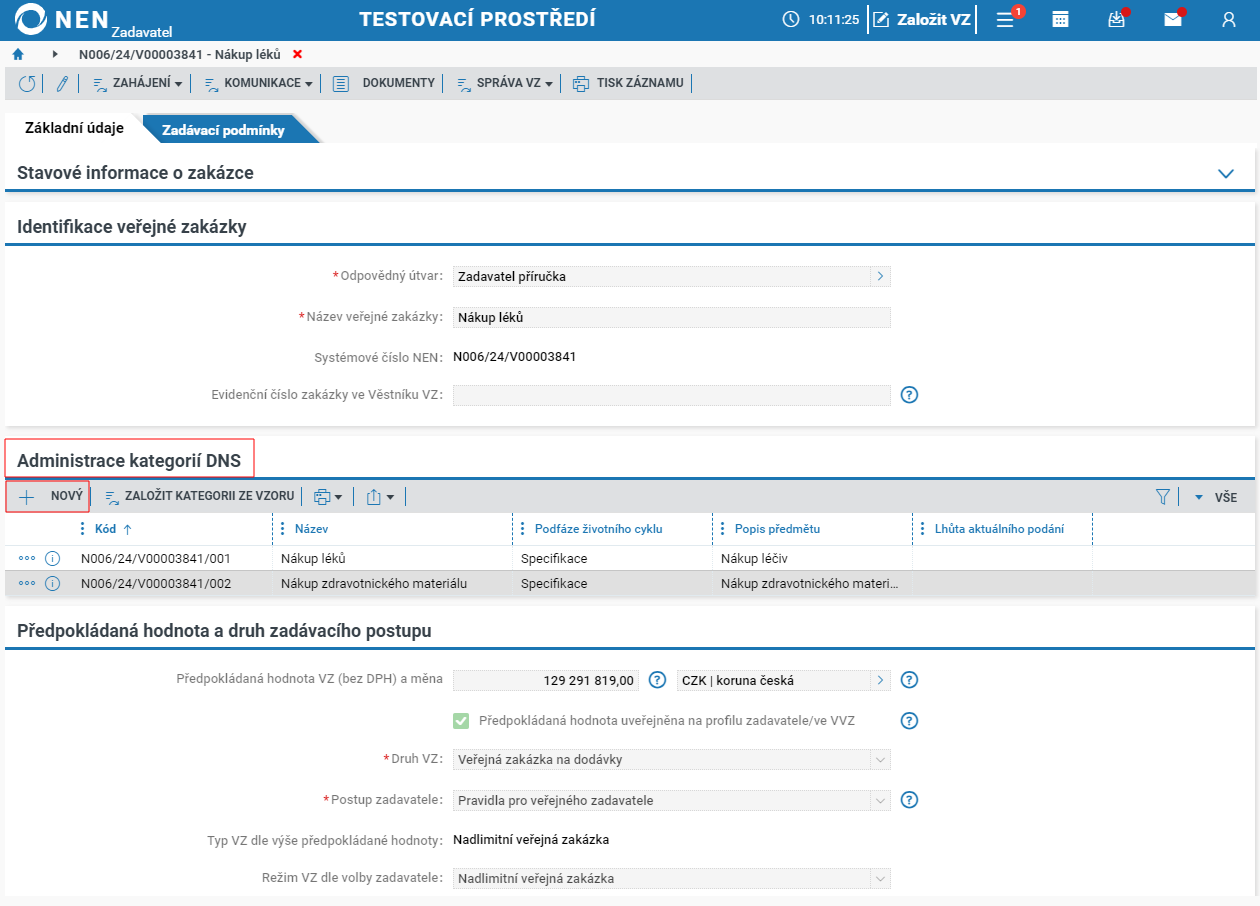This screenshot has width=1260, height=906.
Task: Open the user profile icon
Action: [1229, 19]
